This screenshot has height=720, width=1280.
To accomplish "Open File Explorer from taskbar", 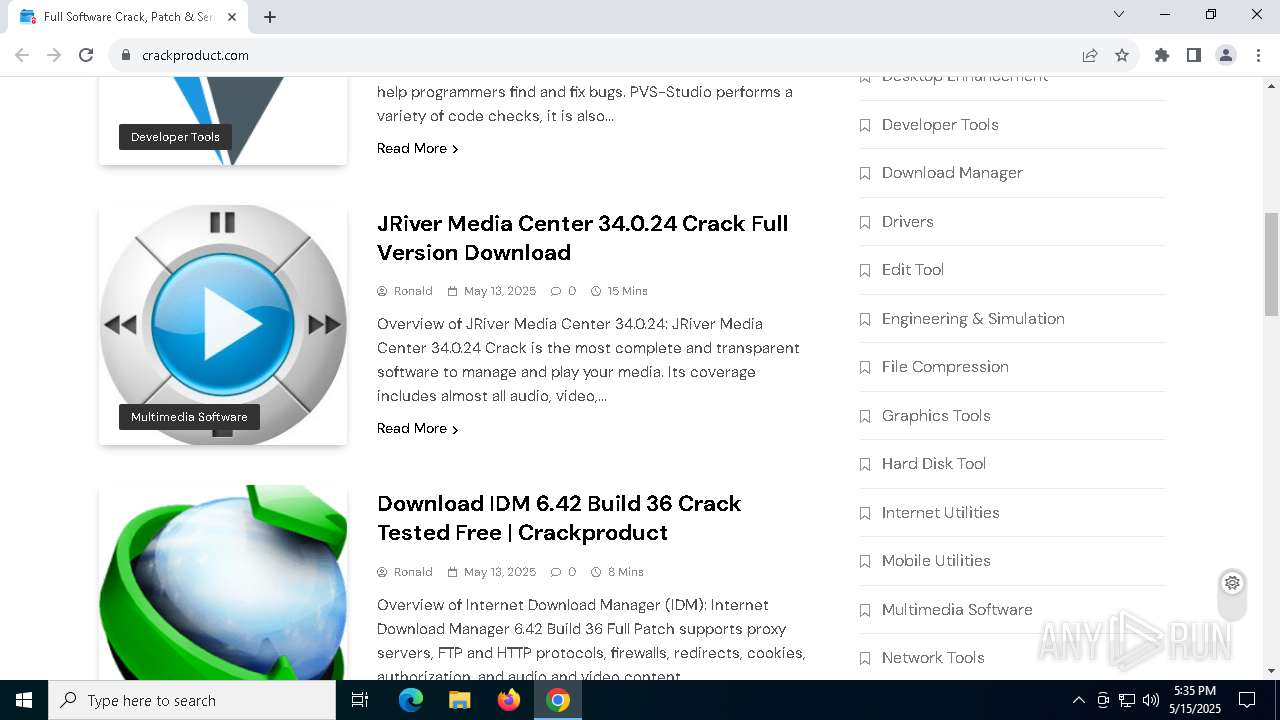I will pyautogui.click(x=460, y=700).
